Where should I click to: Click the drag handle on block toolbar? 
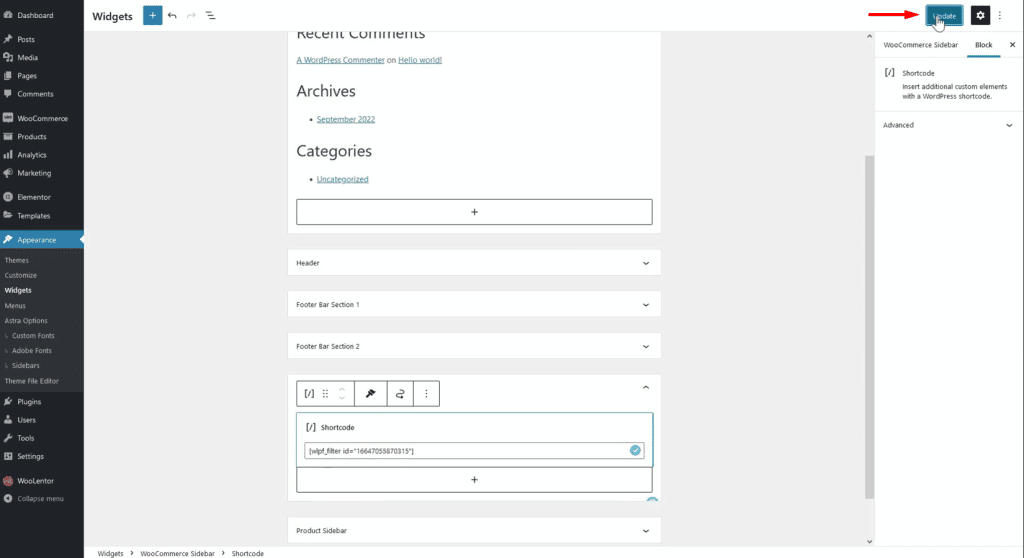(x=325, y=394)
